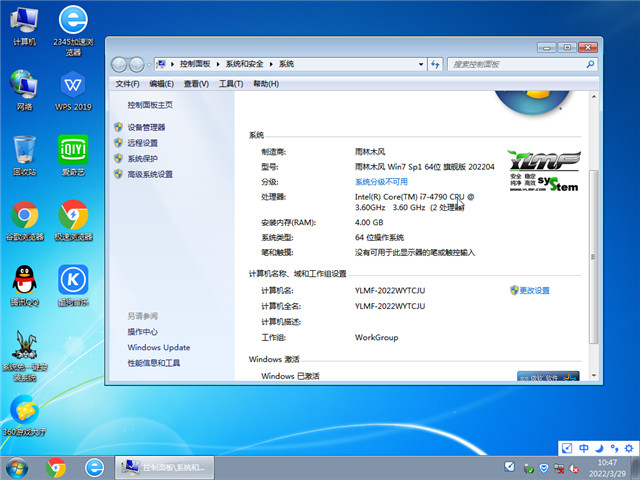Image resolution: width=640 pixels, height=480 pixels.
Task: Click the IME floating bar check-mark icon
Action: pos(567,448)
